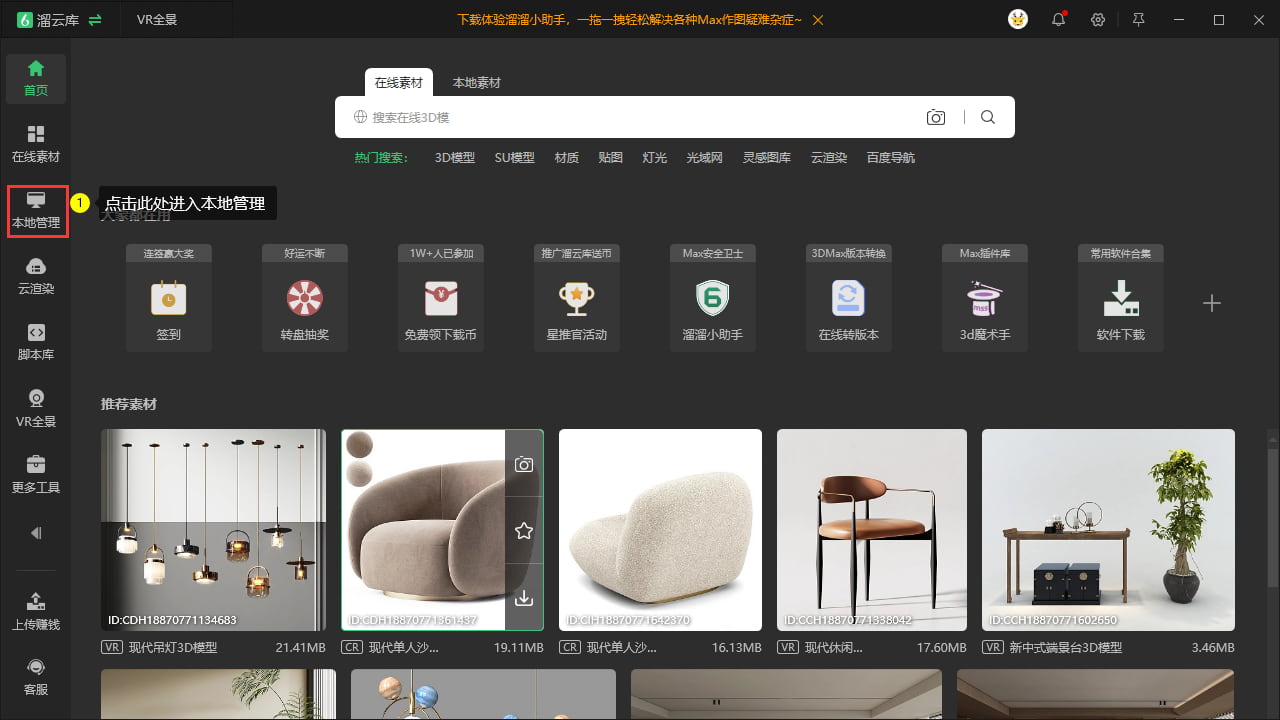Click the 溜云库 switch arrows icon

tap(95, 20)
